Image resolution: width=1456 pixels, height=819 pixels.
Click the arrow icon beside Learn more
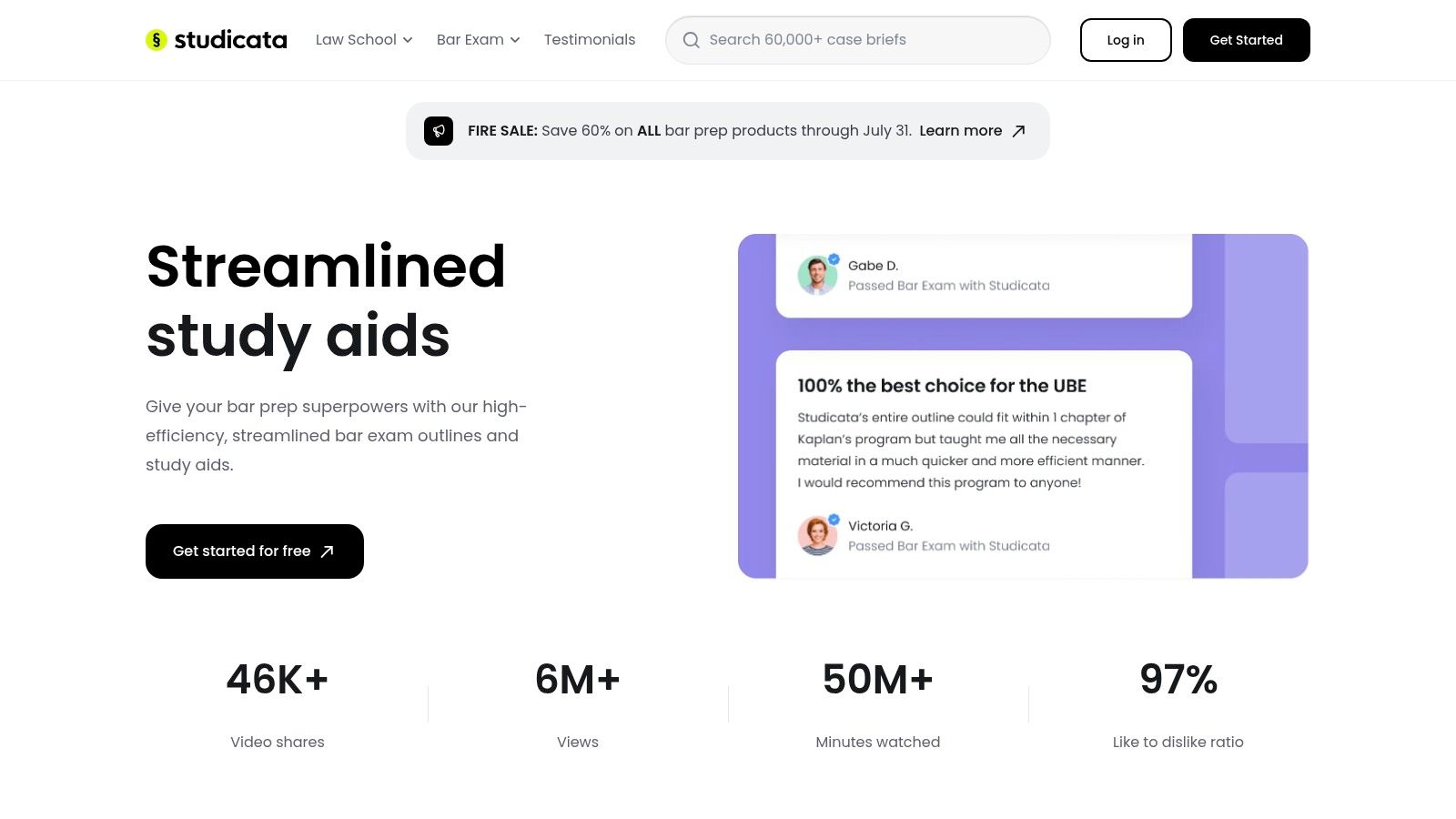1019,131
